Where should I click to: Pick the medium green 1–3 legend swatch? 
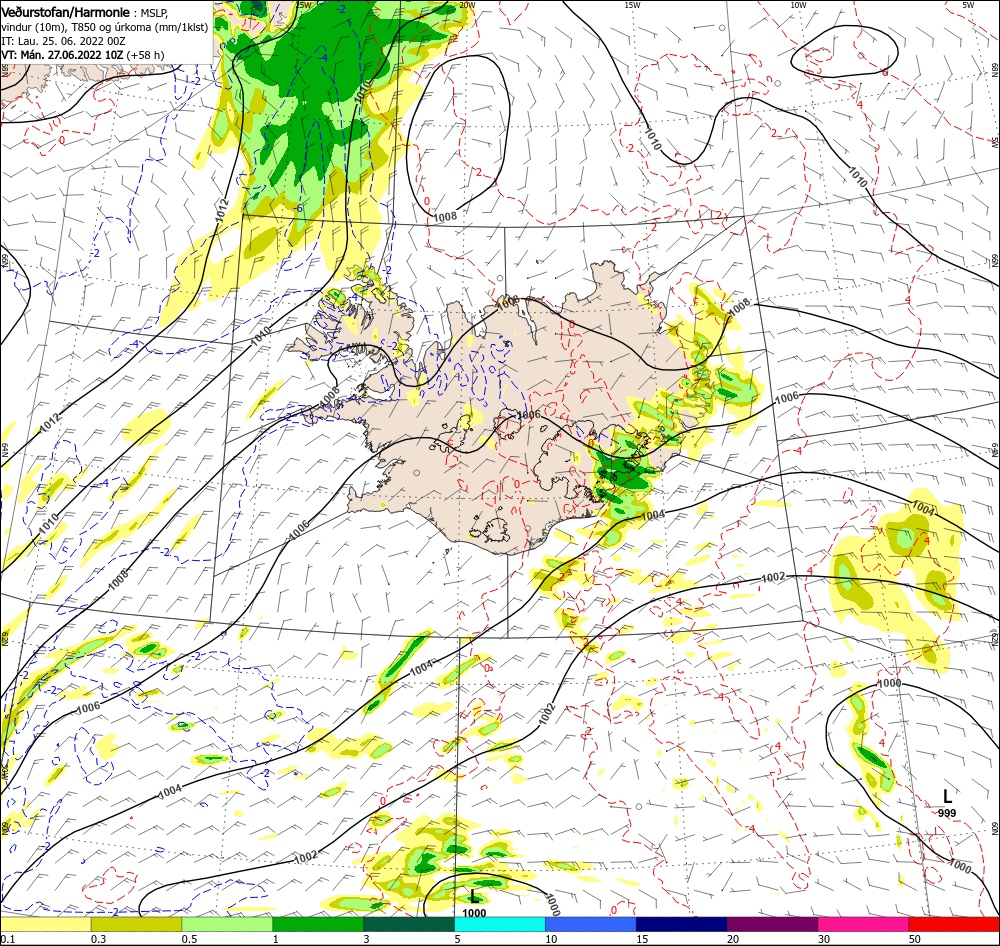[x=318, y=924]
